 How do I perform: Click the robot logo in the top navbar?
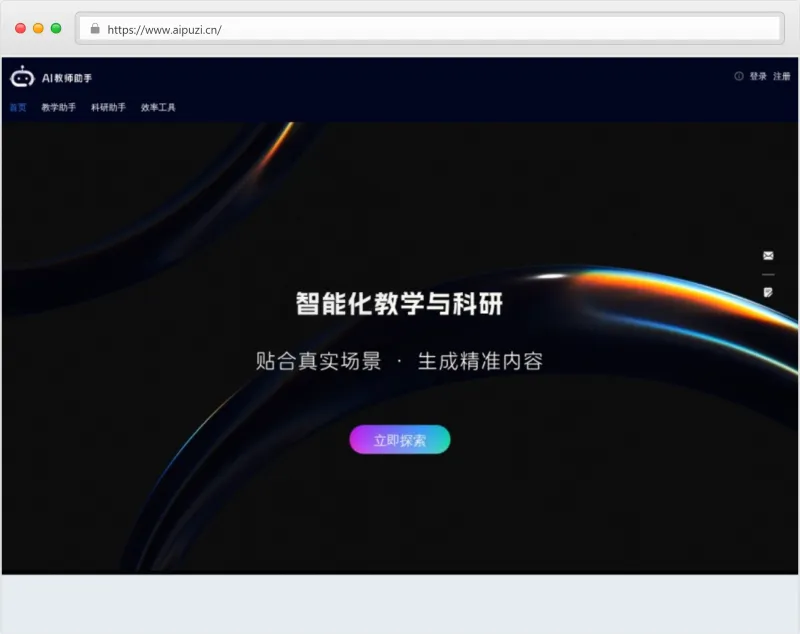click(23, 75)
